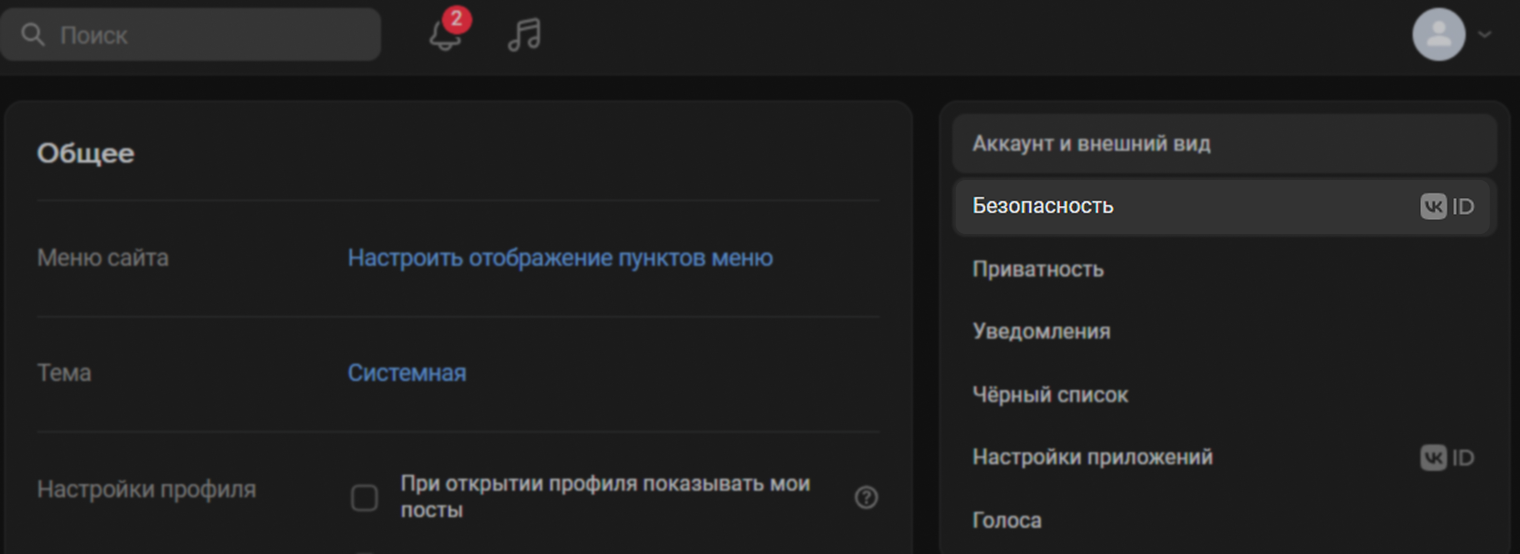1520x554 pixels.
Task: Click VK ID badge beside Настройки приложений
Action: (1447, 458)
